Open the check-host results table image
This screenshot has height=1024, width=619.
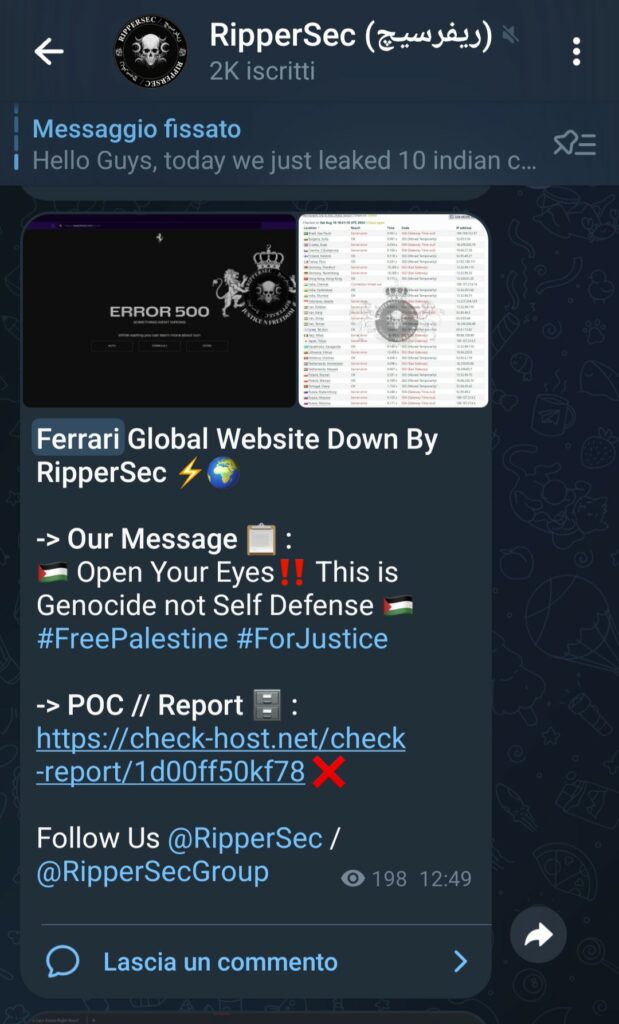point(394,311)
